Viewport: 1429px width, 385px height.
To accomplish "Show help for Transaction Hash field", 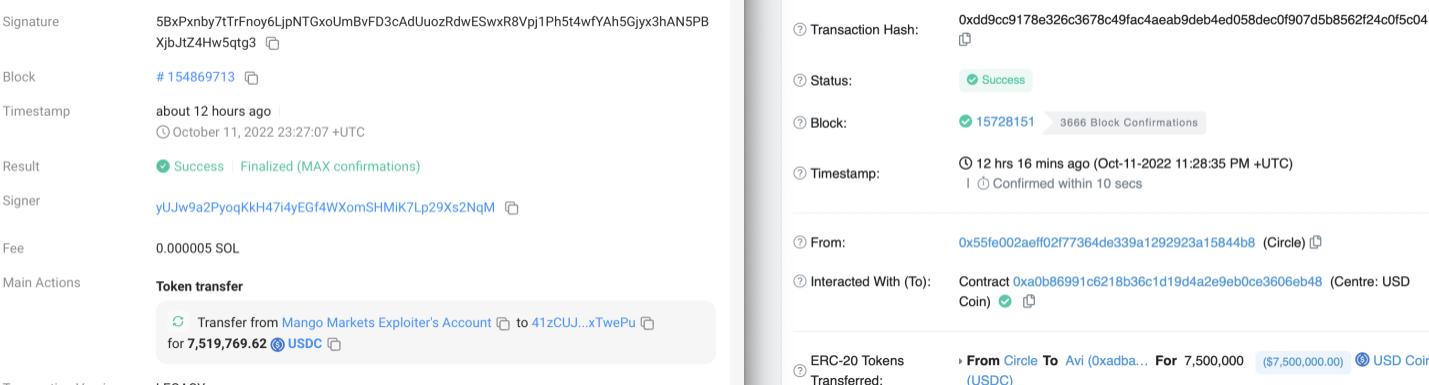I will pos(800,30).
